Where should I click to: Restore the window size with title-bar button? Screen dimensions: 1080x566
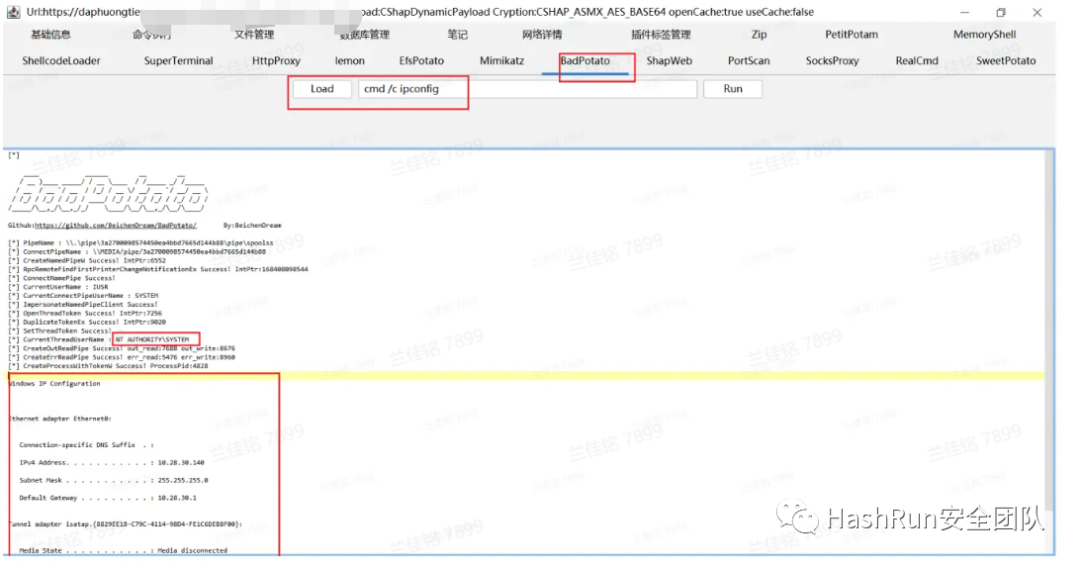[1001, 12]
